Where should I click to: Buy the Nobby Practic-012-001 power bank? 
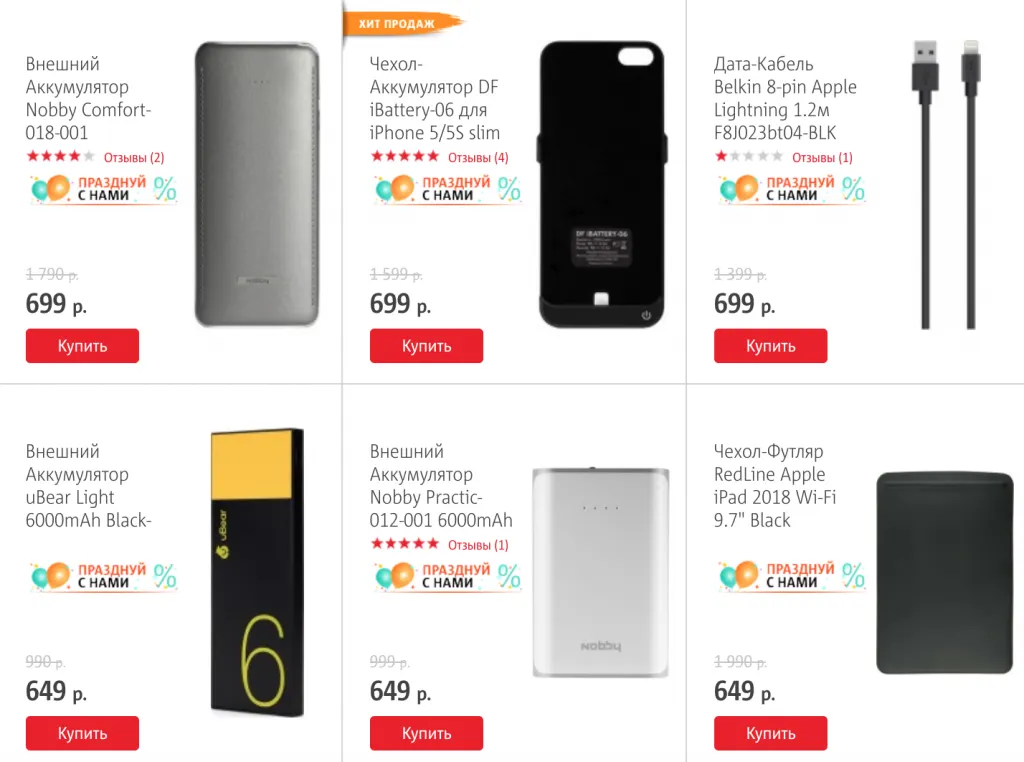(426, 733)
